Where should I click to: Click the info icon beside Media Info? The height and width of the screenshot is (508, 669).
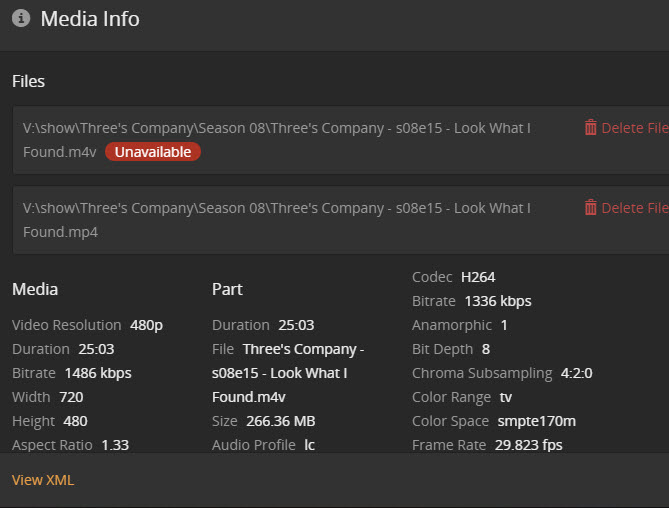(20, 19)
